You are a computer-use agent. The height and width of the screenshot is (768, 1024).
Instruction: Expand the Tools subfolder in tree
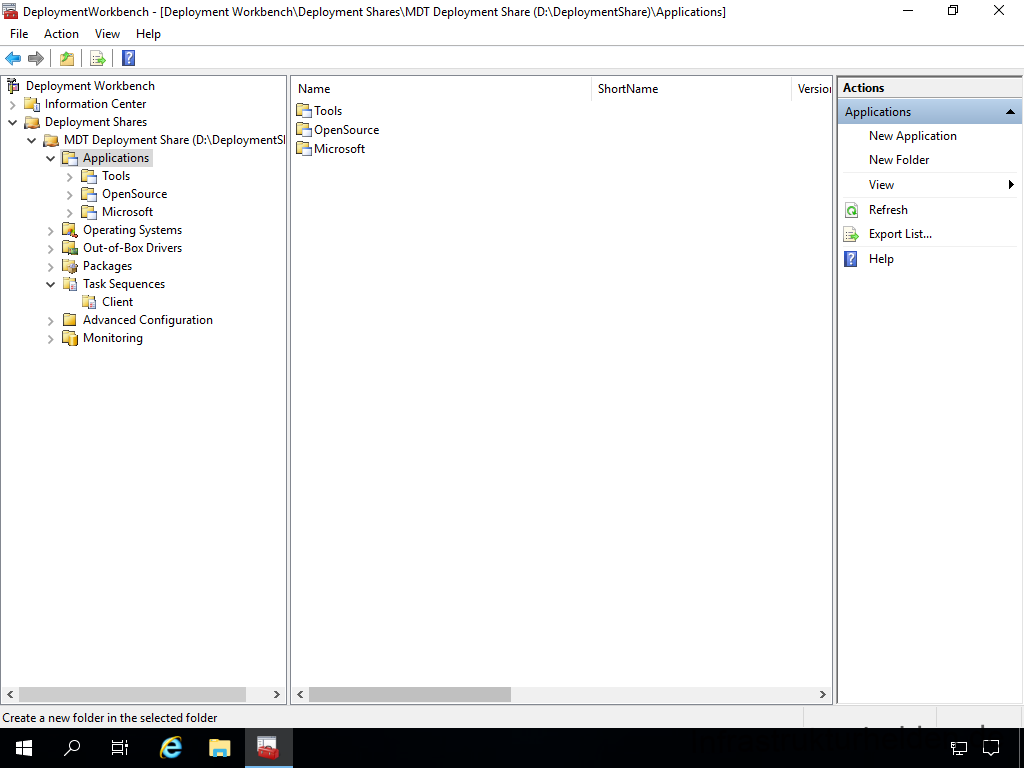coord(70,176)
